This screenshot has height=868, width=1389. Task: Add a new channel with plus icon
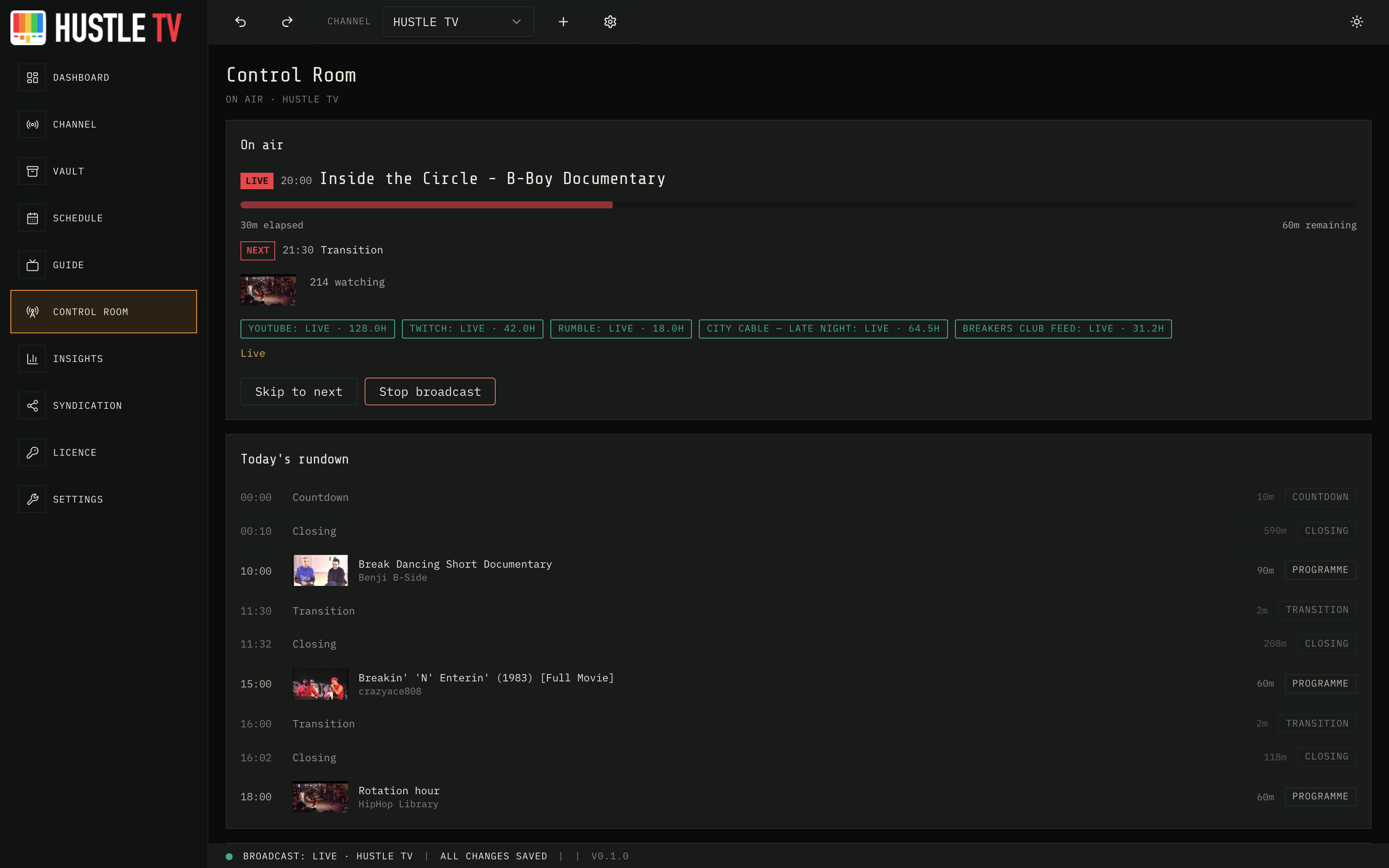pyautogui.click(x=563, y=22)
